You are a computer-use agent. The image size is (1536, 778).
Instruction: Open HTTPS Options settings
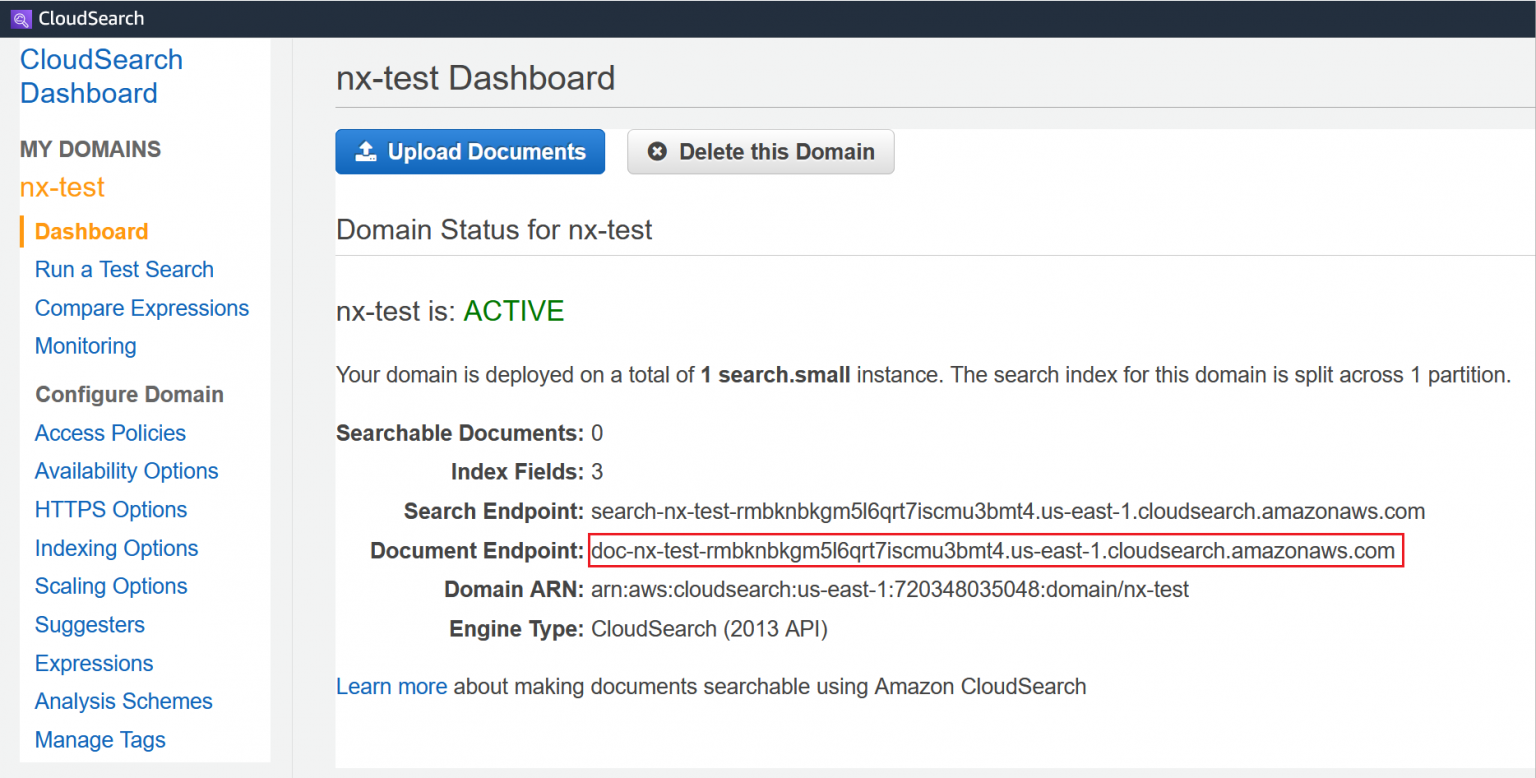[x=110, y=509]
